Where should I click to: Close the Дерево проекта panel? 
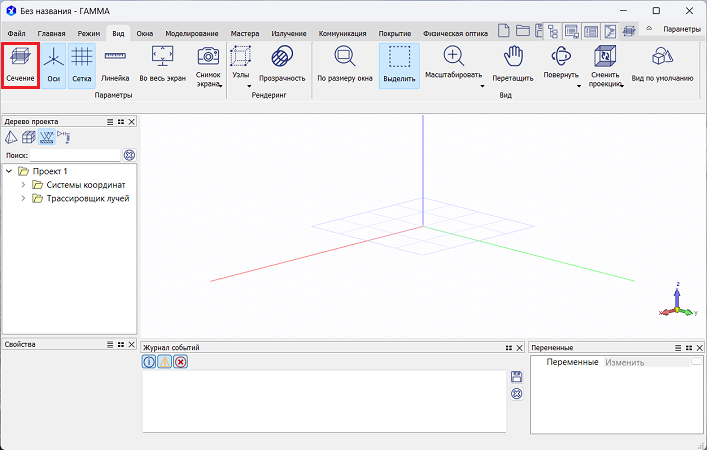point(132,121)
